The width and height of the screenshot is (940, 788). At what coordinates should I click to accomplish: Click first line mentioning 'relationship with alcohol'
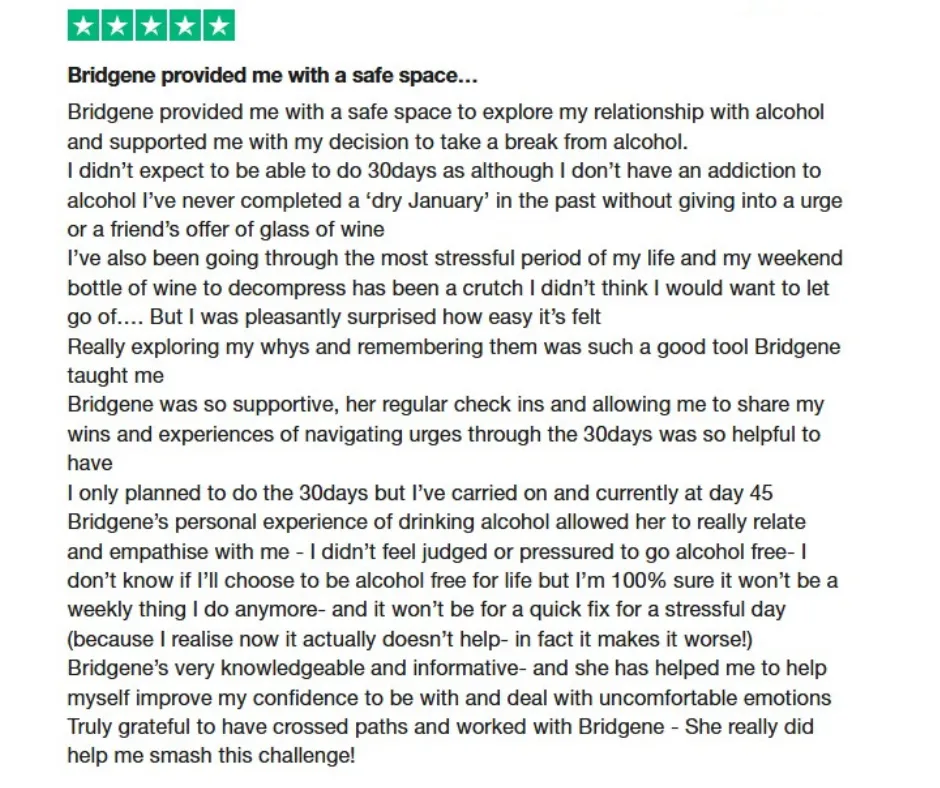[x=446, y=112]
